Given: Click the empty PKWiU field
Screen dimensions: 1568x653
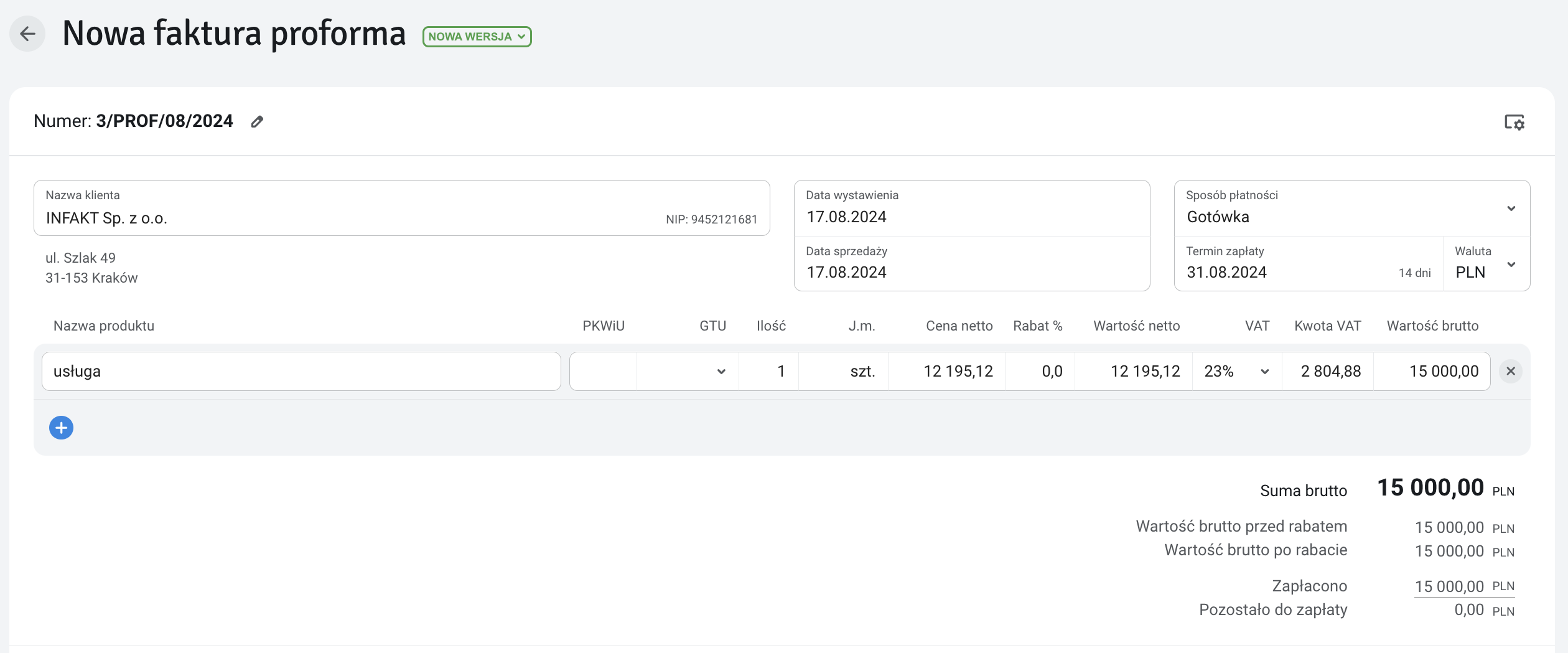Looking at the screenshot, I should click(x=603, y=372).
